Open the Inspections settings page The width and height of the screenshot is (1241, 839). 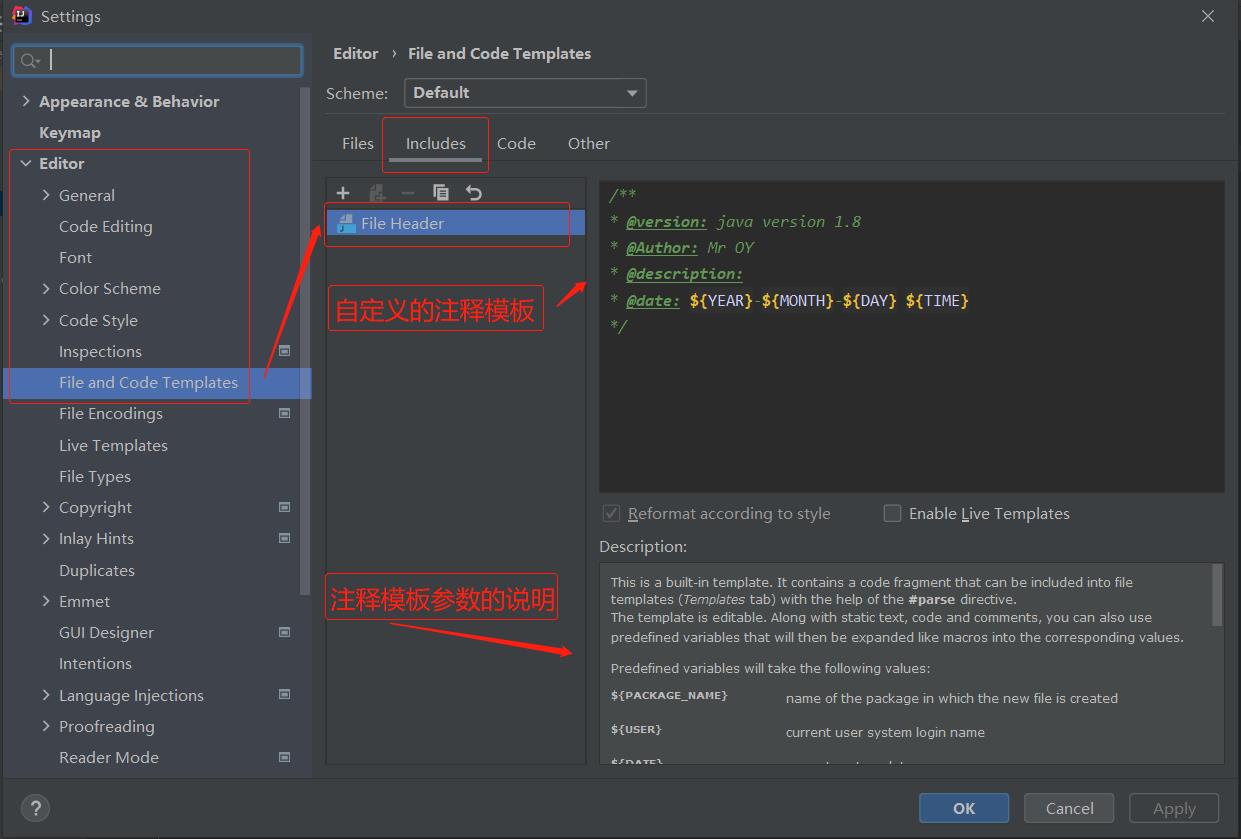pos(100,351)
